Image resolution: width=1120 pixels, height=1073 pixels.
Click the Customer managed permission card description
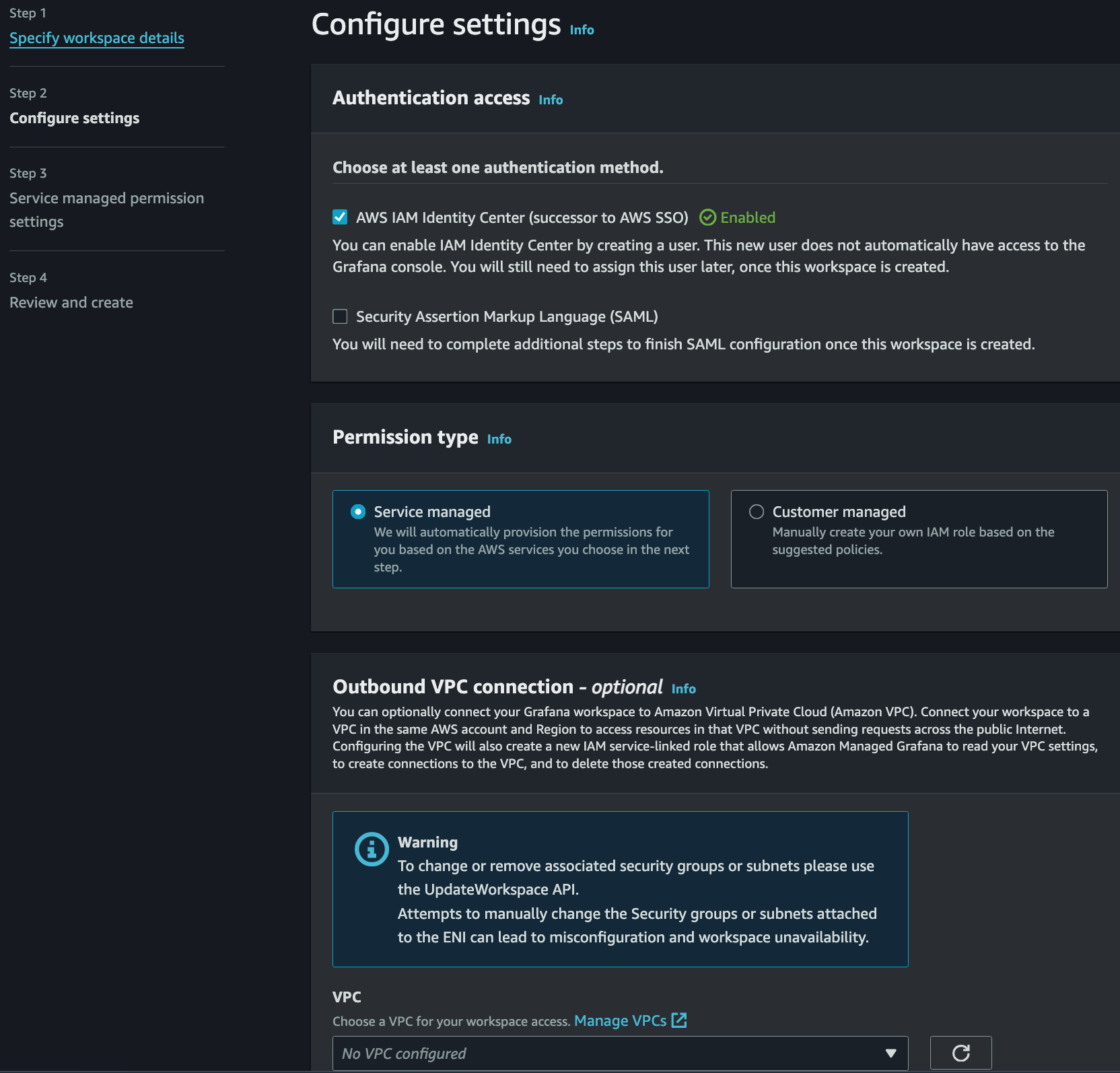point(913,541)
